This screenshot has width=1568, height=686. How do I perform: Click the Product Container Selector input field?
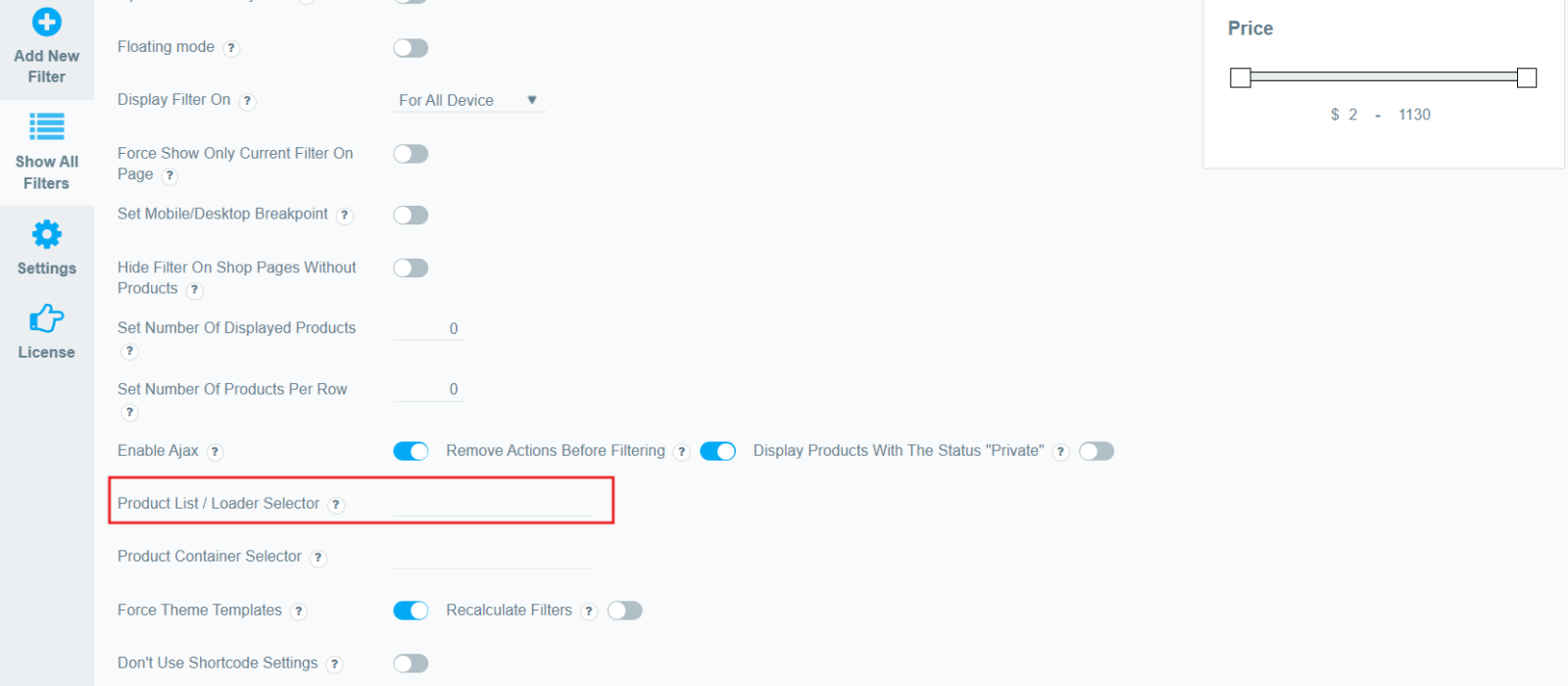click(x=492, y=556)
